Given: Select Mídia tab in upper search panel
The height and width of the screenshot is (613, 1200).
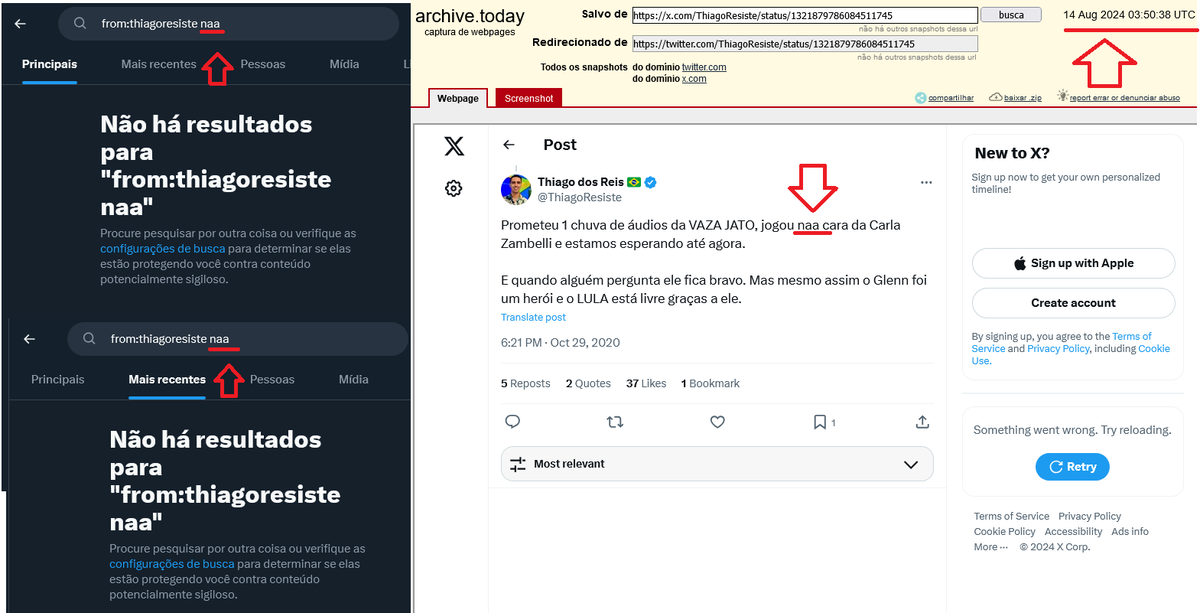Looking at the screenshot, I should tap(344, 64).
